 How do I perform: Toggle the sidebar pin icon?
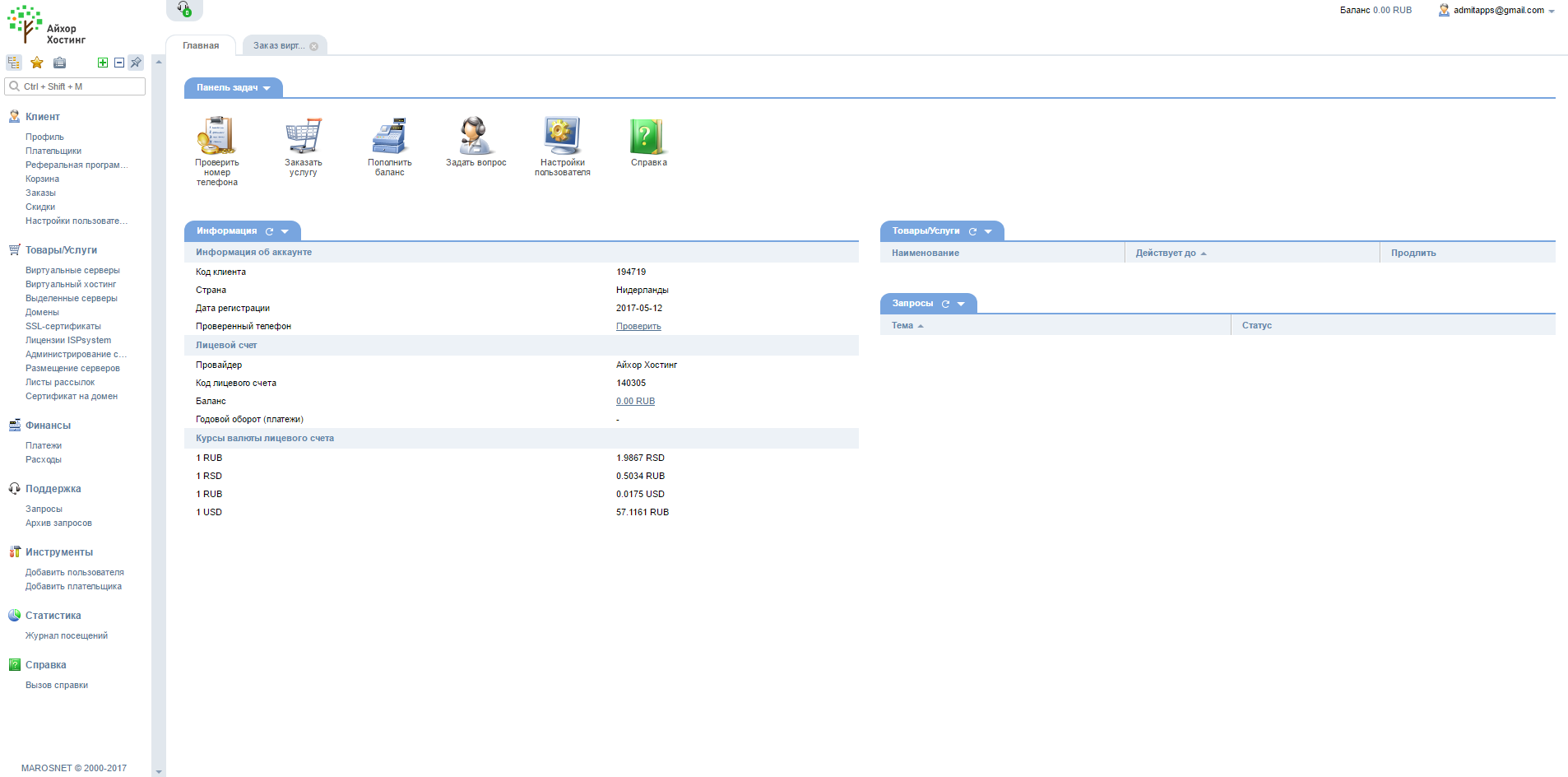point(136,63)
